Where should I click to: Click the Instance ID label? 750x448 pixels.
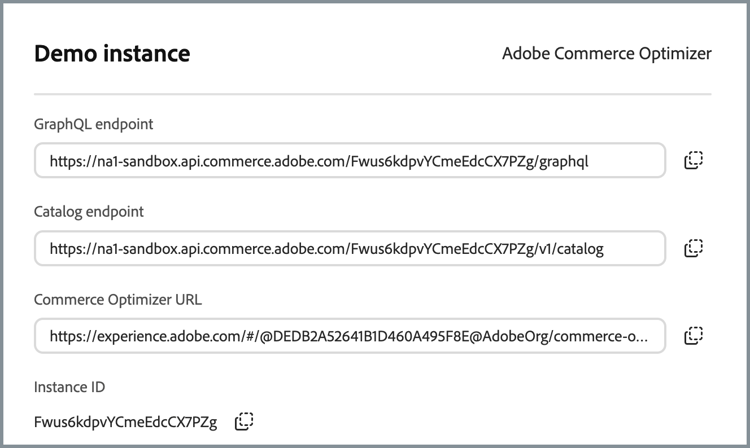coord(69,387)
